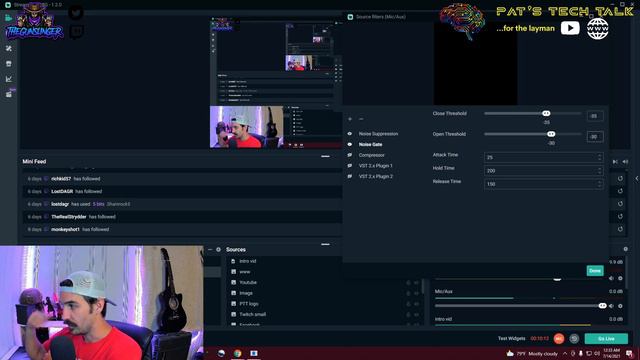Image resolution: width=640 pixels, height=360 pixels.
Task: Add a new filter with the plus icon
Action: (x=350, y=119)
